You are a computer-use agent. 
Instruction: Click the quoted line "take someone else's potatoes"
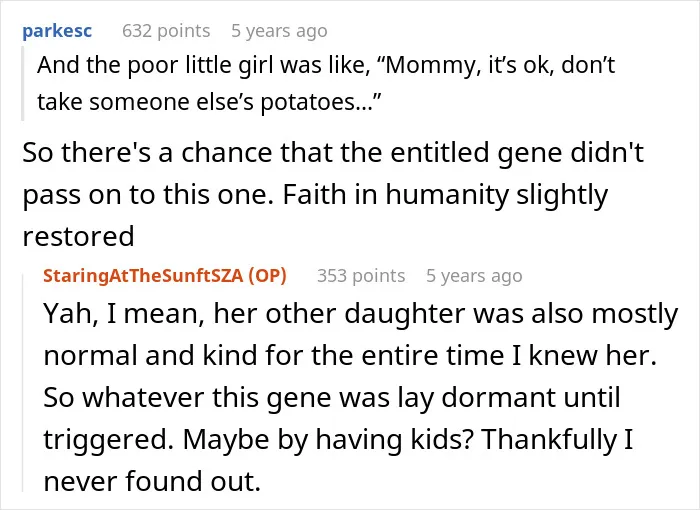(209, 102)
